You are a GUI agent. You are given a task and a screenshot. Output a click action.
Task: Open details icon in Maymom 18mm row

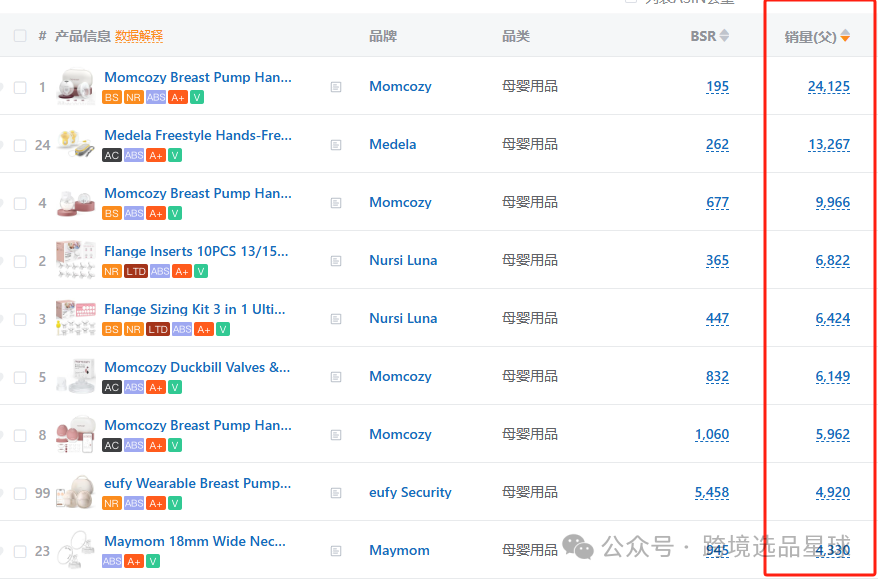[x=336, y=551]
